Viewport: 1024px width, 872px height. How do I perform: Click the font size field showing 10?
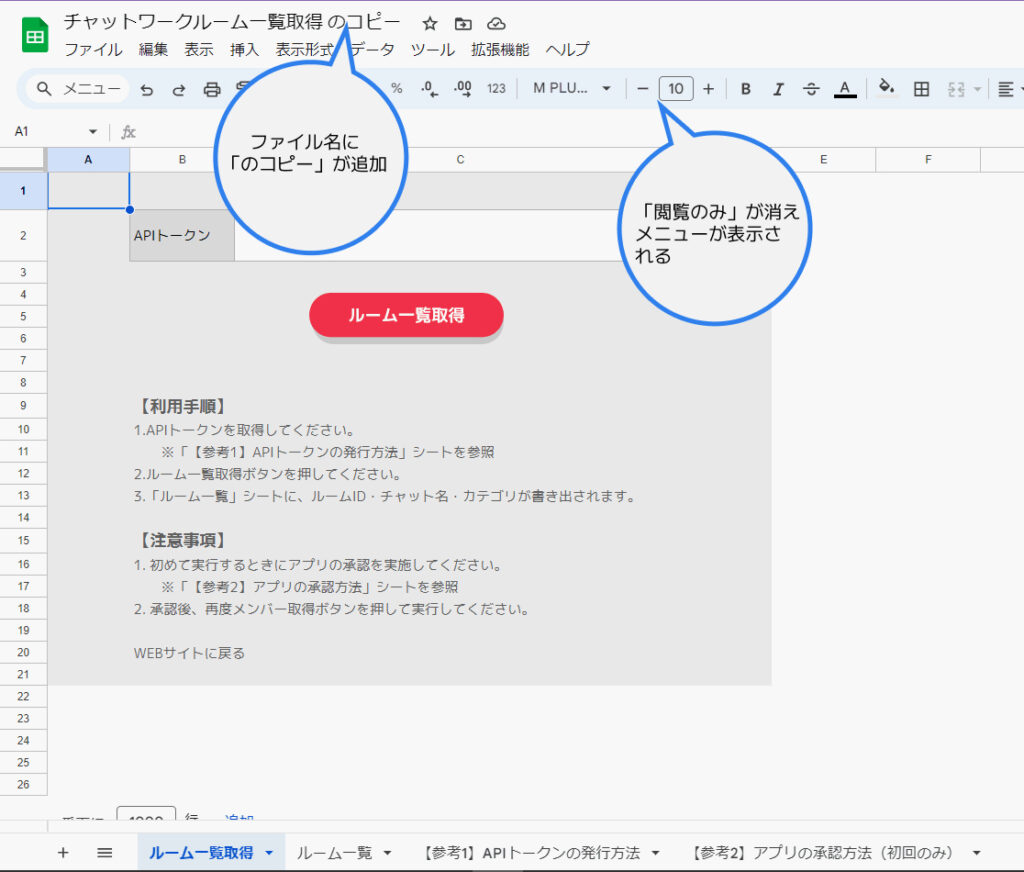[x=676, y=89]
